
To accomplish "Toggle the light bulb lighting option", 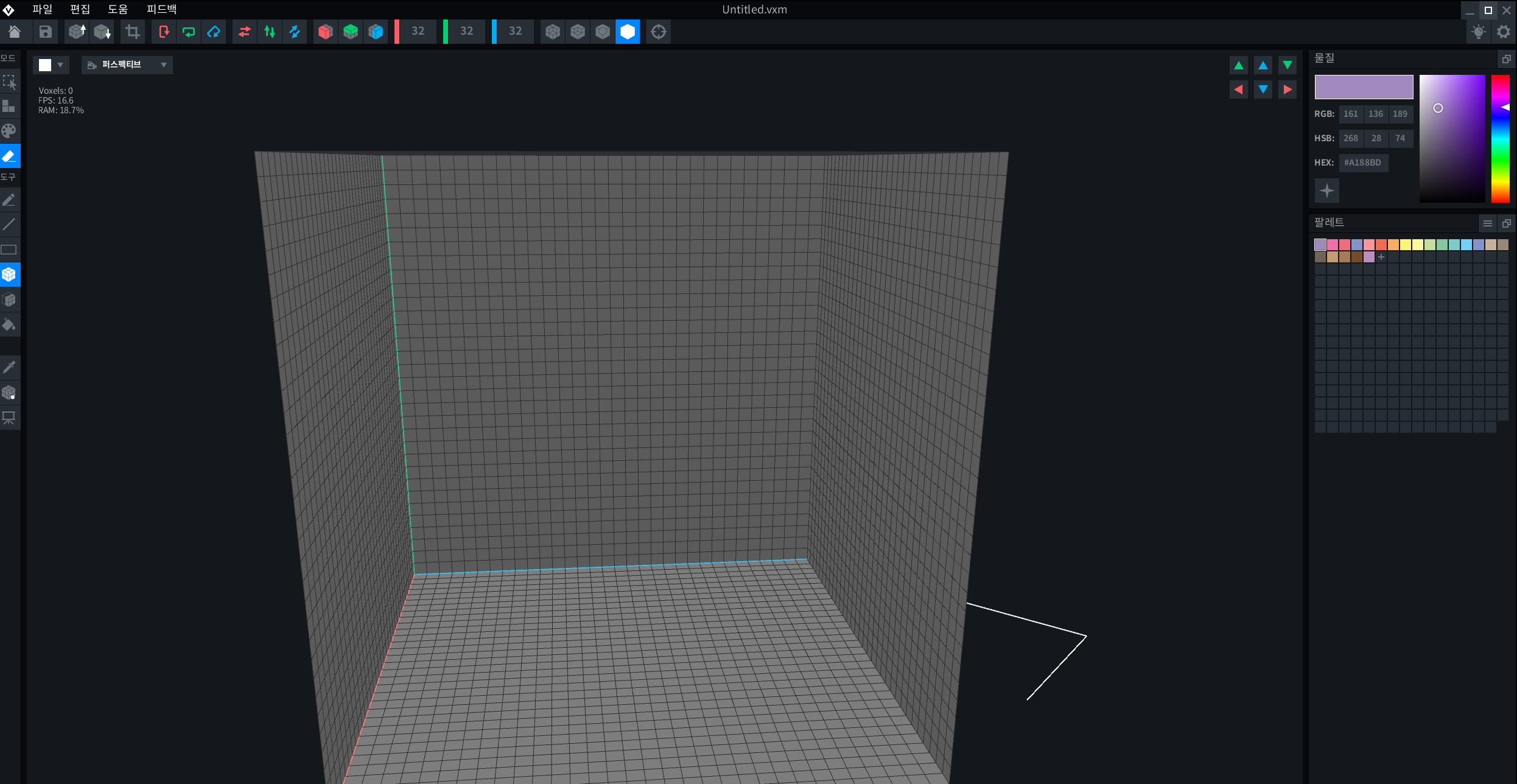I will [x=1478, y=32].
